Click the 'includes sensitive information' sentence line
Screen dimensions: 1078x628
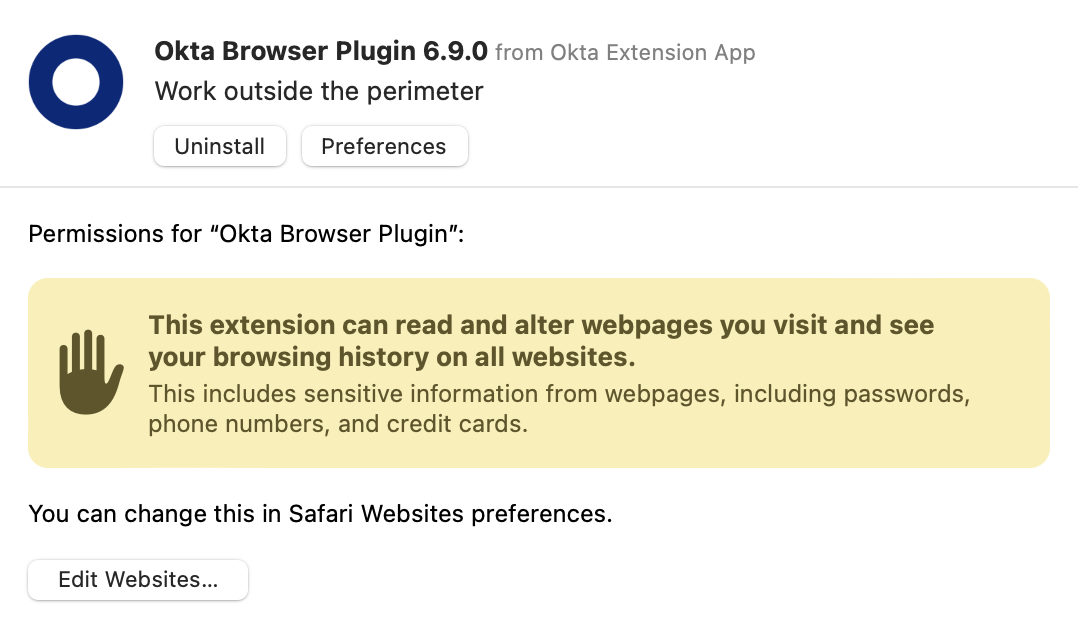point(559,394)
